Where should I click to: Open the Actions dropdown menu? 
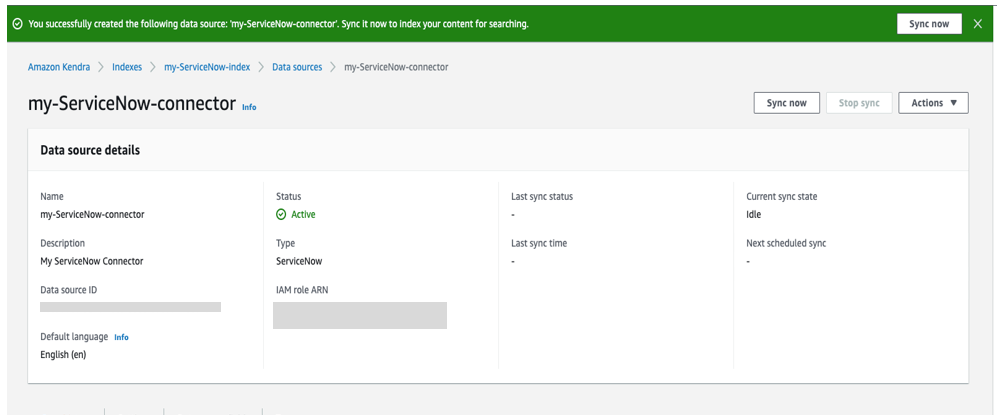coord(933,103)
